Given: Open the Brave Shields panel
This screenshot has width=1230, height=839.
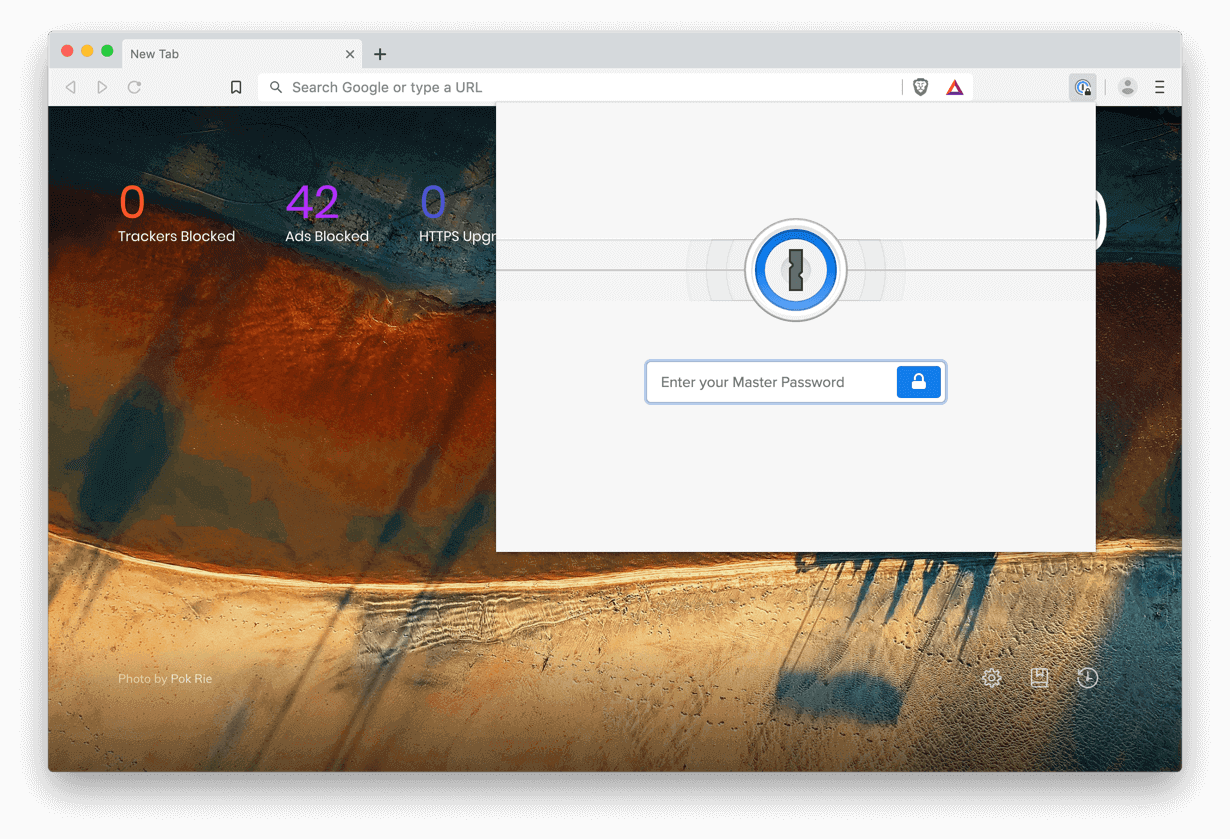Looking at the screenshot, I should click(x=919, y=87).
